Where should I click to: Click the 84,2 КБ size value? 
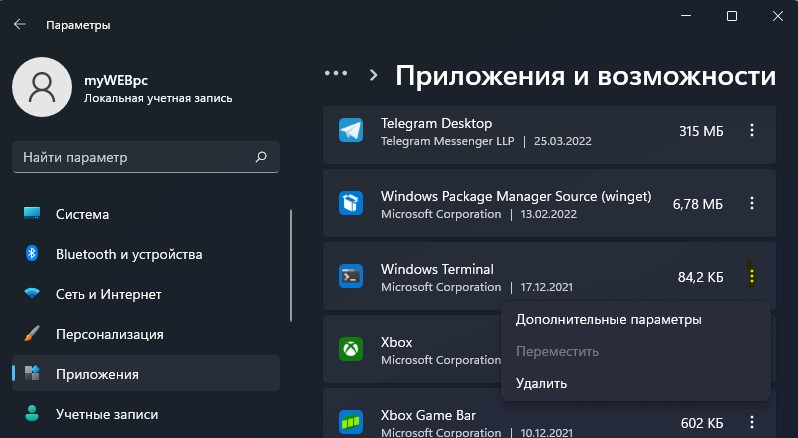click(x=700, y=277)
